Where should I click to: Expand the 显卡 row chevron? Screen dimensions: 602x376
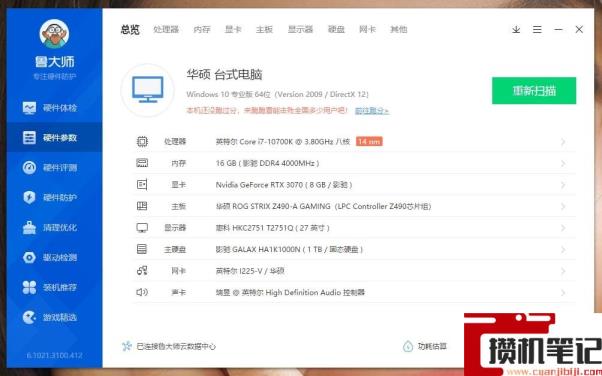tap(563, 185)
